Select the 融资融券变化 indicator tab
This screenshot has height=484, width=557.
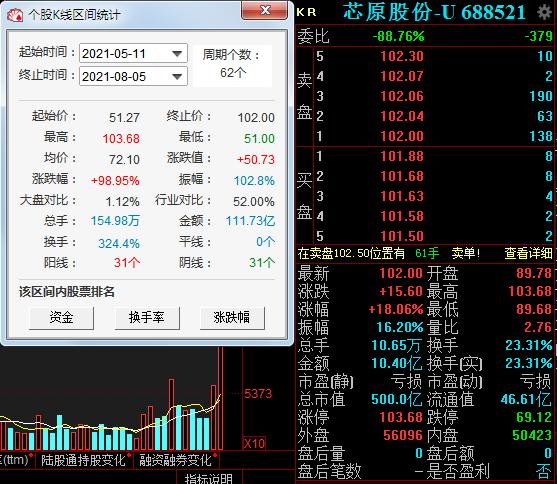pos(176,460)
